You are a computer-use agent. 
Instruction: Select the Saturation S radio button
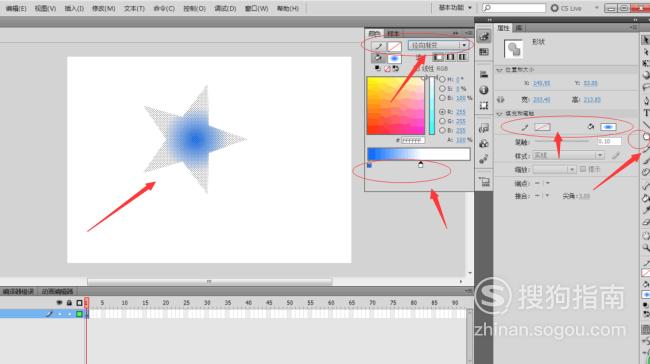442,89
